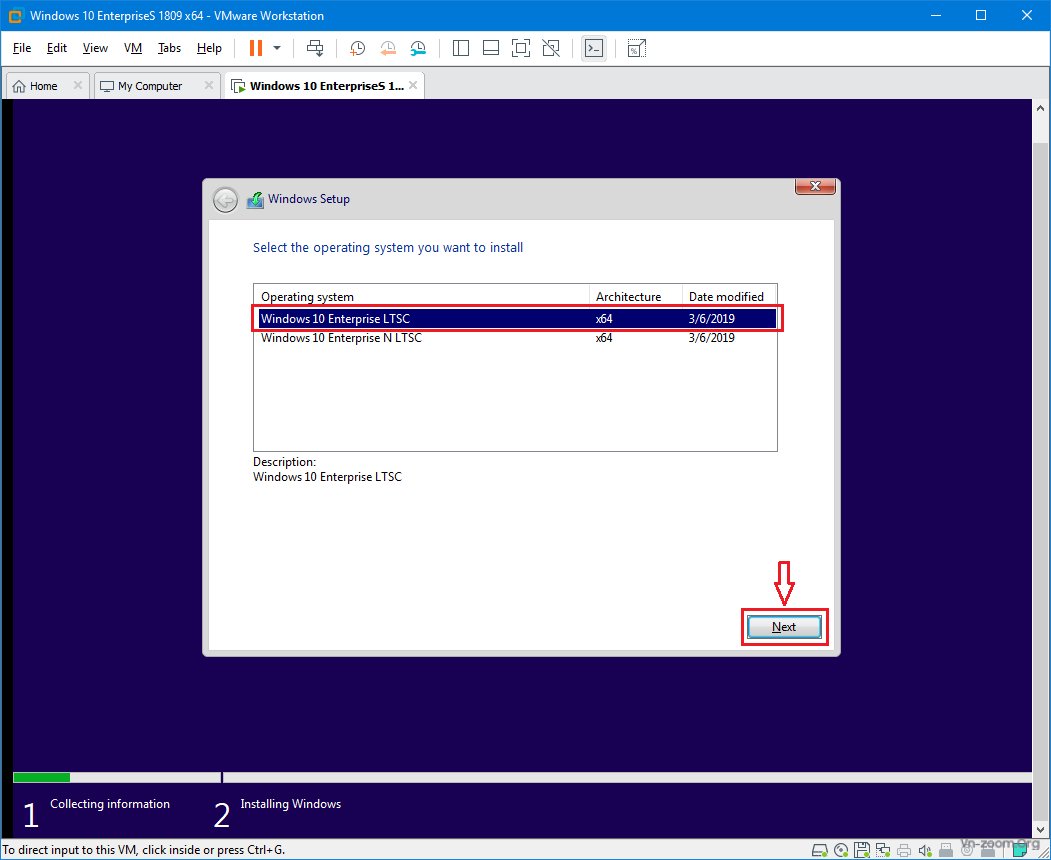Click the 'Description:' label
The height and width of the screenshot is (860, 1051).
click(x=284, y=462)
